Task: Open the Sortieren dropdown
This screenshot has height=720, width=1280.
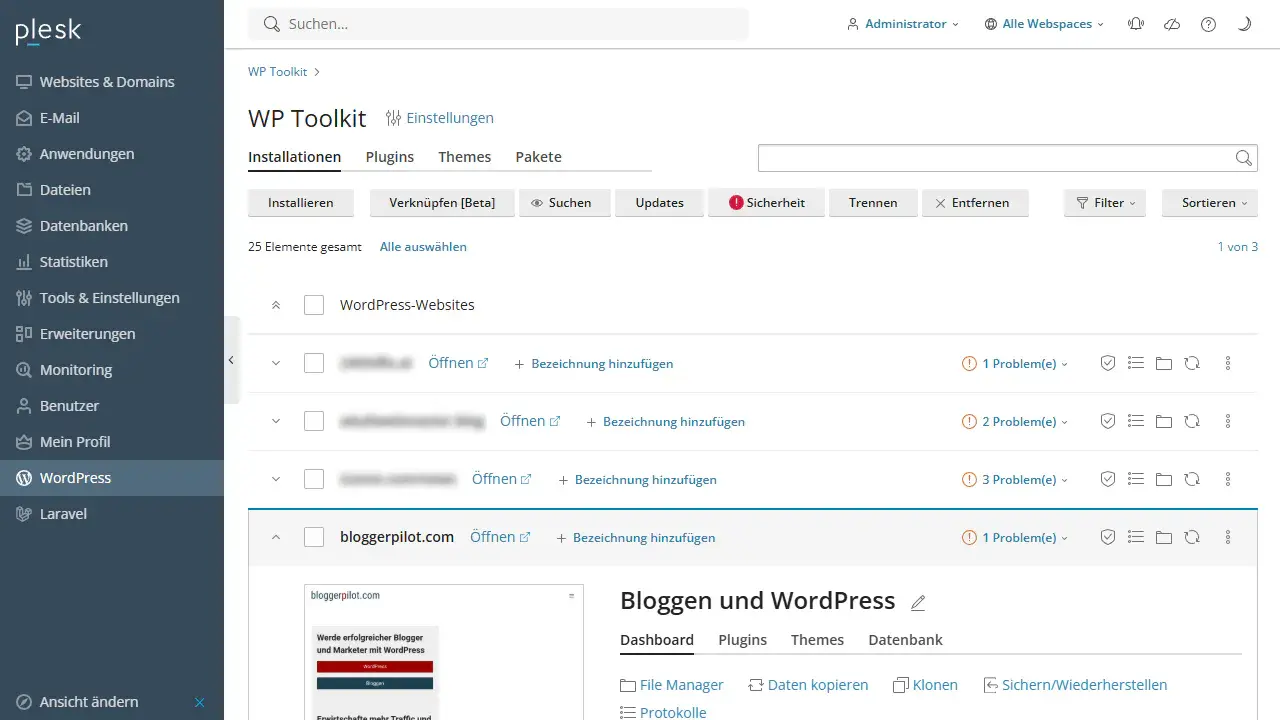Action: tap(1210, 203)
